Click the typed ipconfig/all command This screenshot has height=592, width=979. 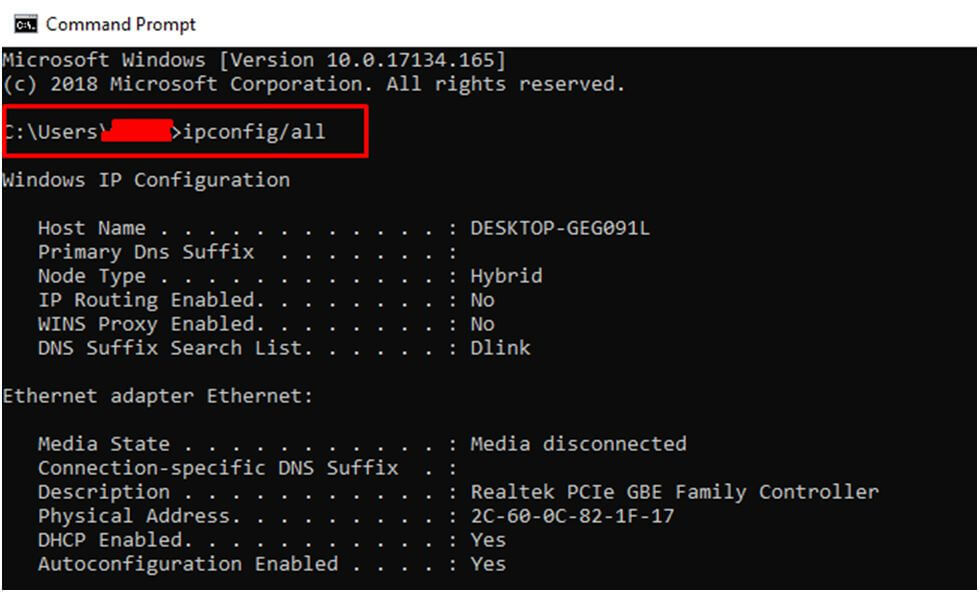255,132
